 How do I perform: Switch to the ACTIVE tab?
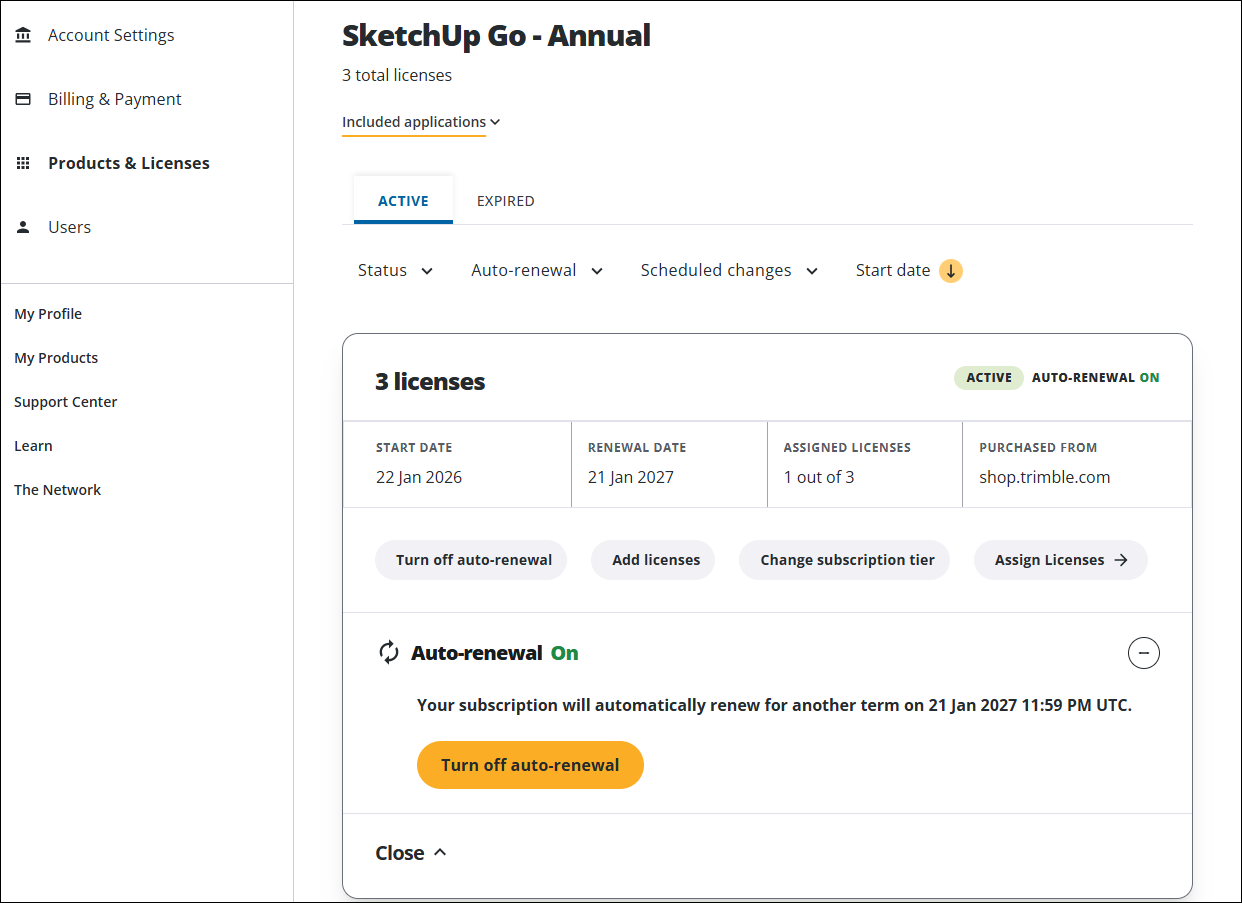[403, 200]
